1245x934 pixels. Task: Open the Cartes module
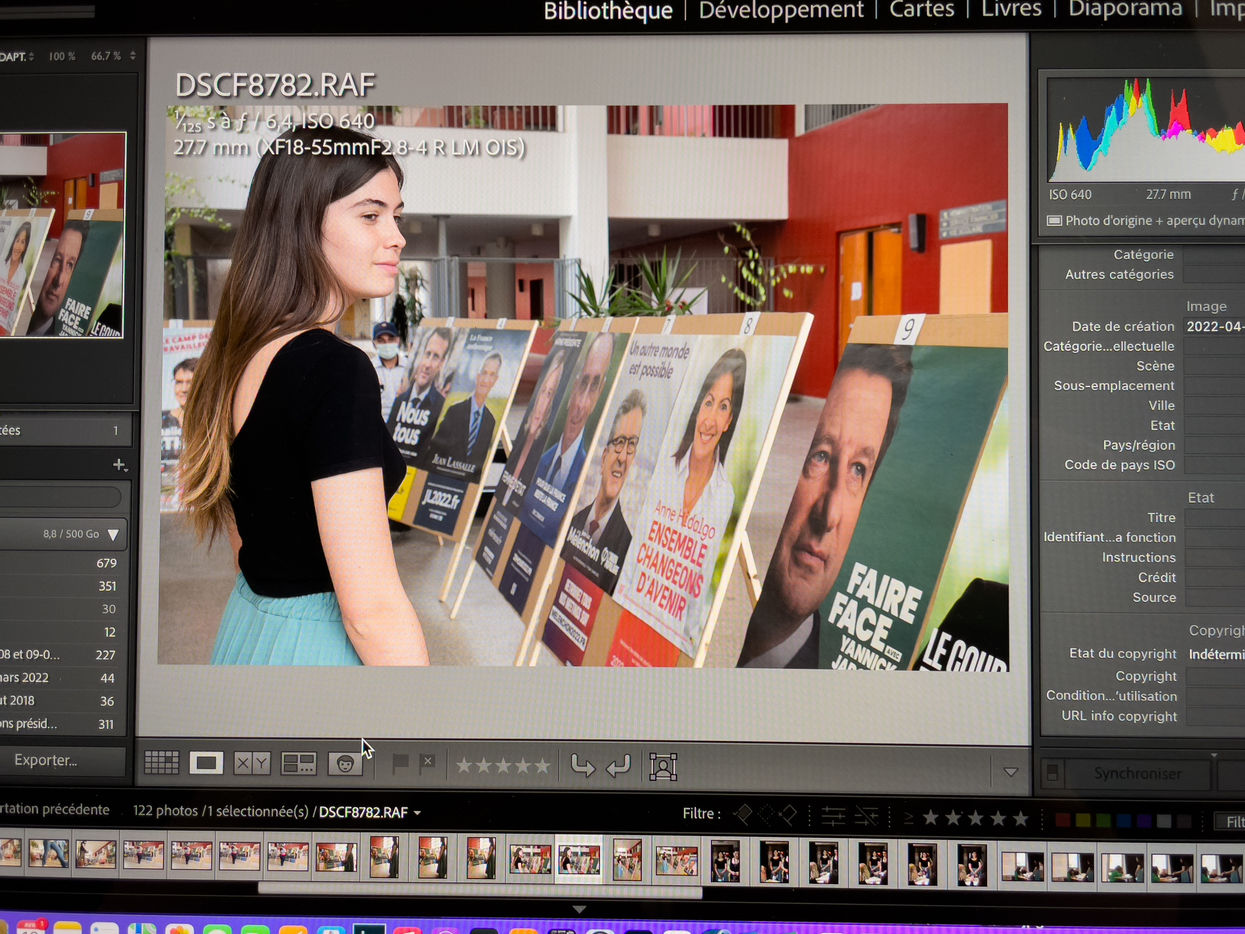tap(921, 10)
